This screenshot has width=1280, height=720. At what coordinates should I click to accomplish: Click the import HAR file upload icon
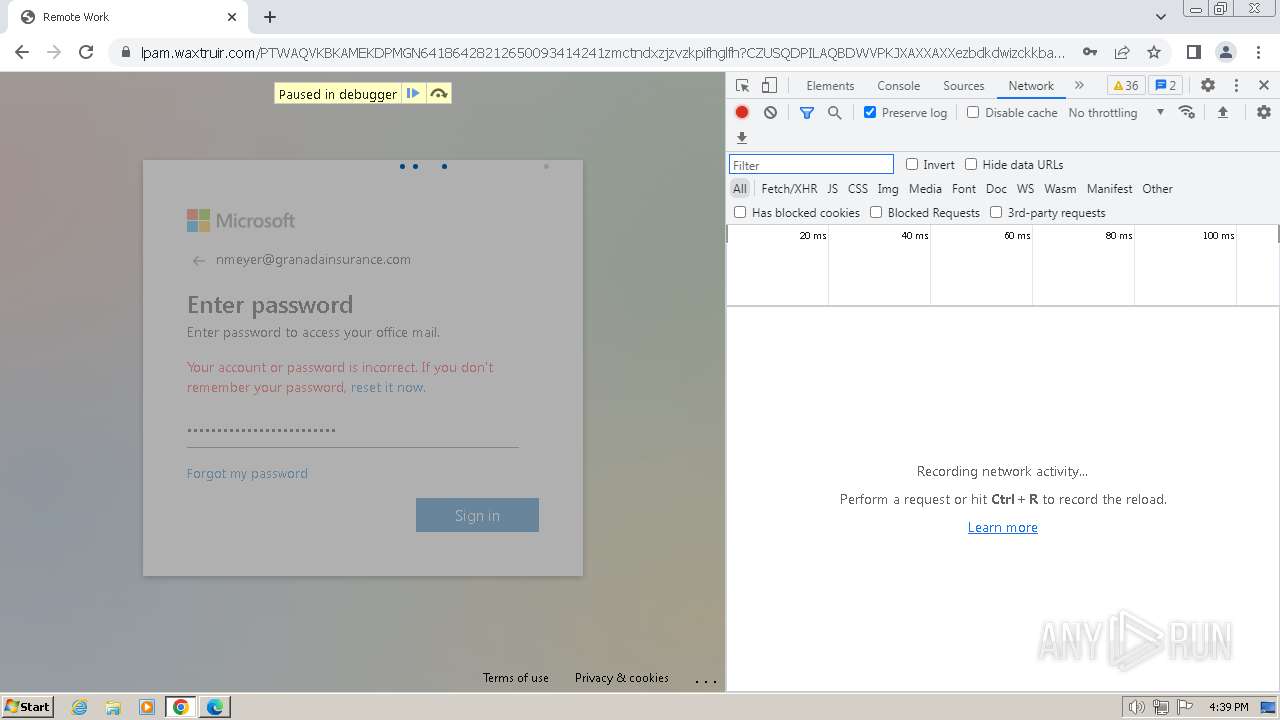click(x=1222, y=113)
